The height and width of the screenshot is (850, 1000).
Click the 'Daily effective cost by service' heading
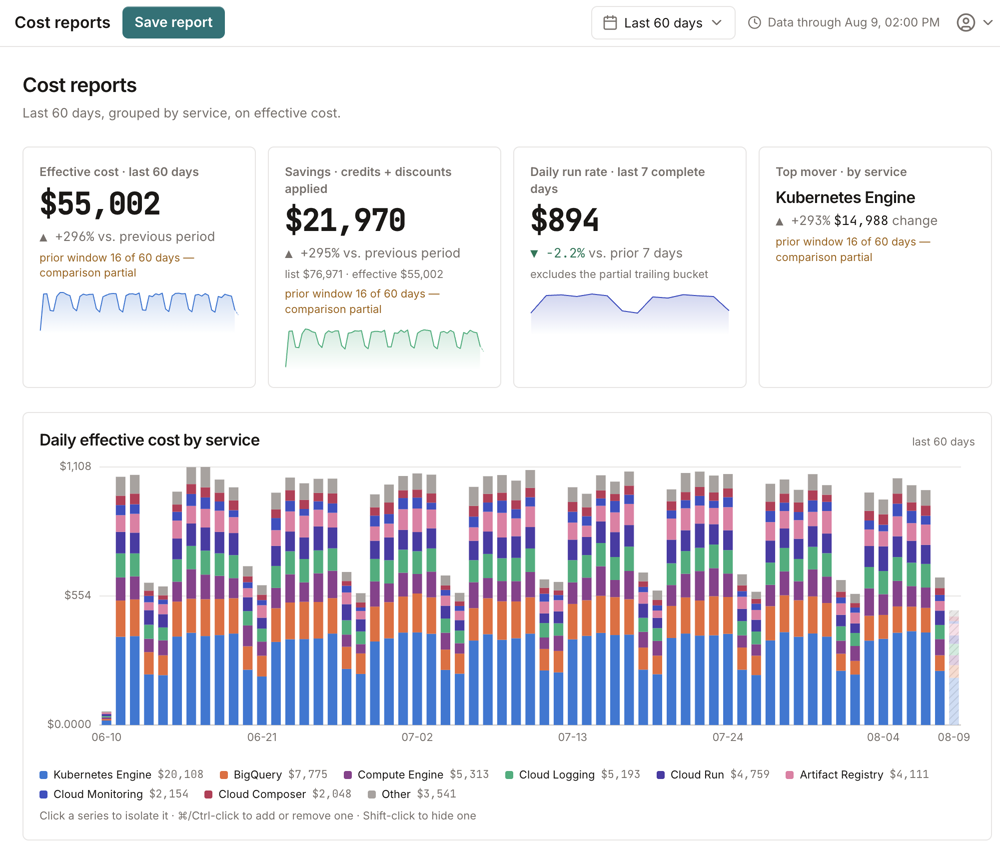[x=149, y=440]
